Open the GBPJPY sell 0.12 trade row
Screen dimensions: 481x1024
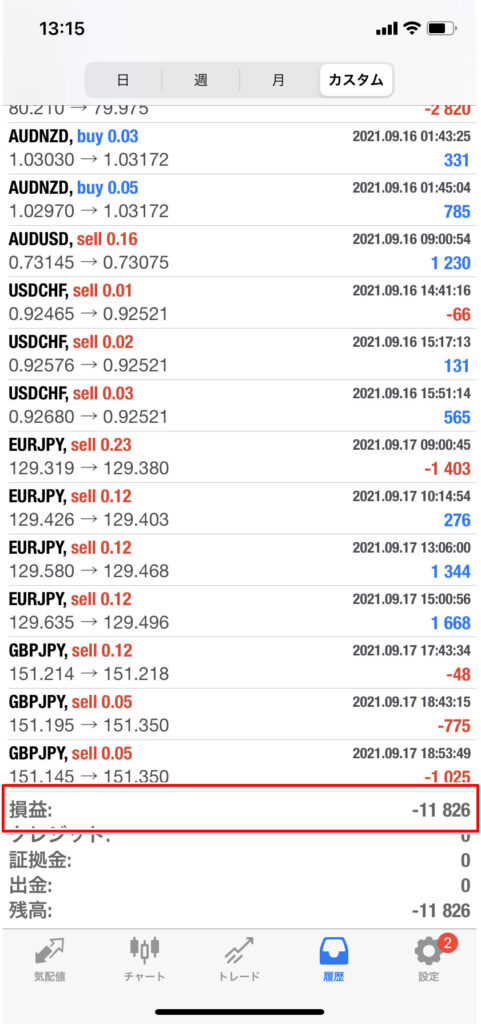pyautogui.click(x=240, y=663)
